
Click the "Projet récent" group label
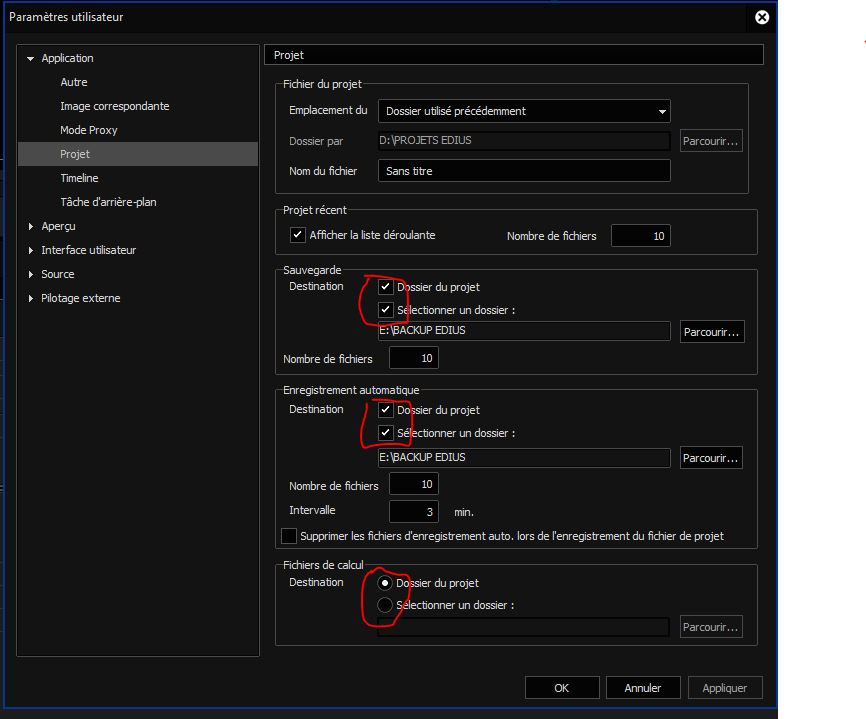coord(315,210)
